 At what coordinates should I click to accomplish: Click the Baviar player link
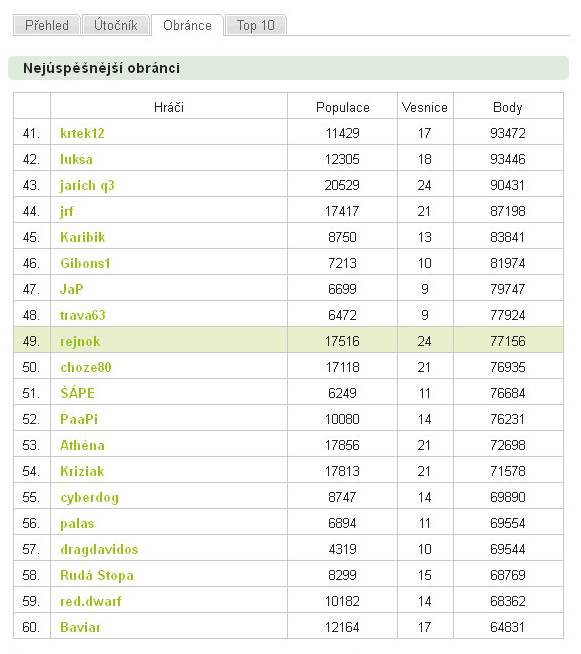[80, 627]
